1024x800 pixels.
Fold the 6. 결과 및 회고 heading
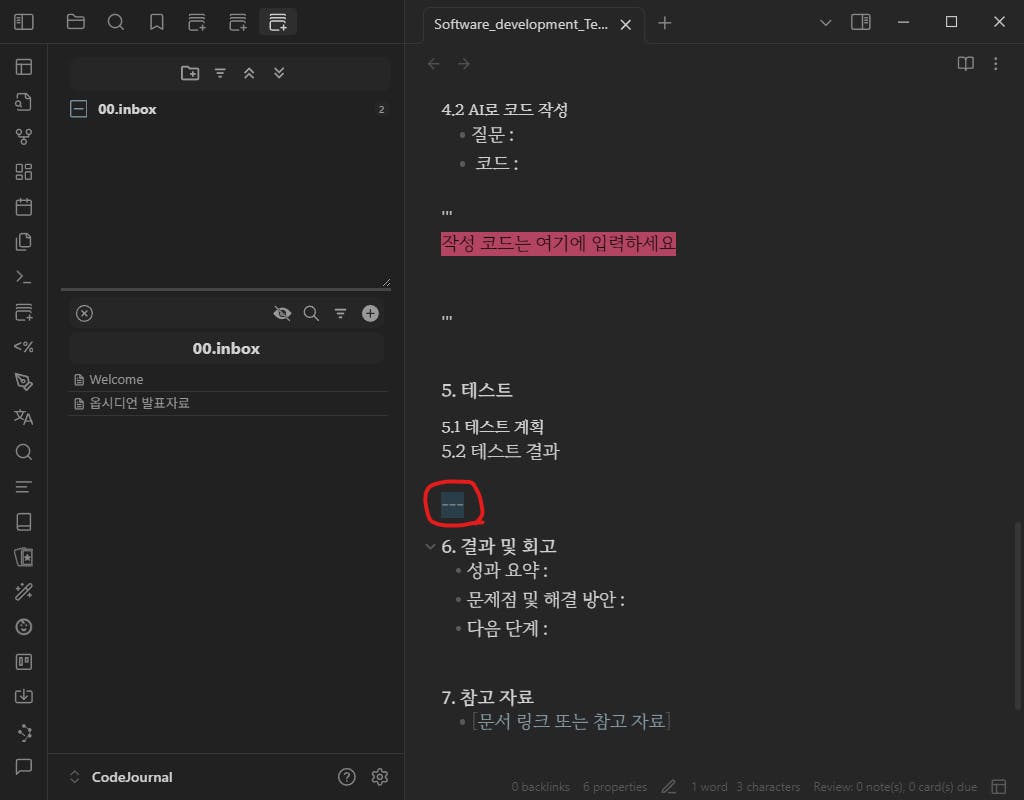click(430, 547)
